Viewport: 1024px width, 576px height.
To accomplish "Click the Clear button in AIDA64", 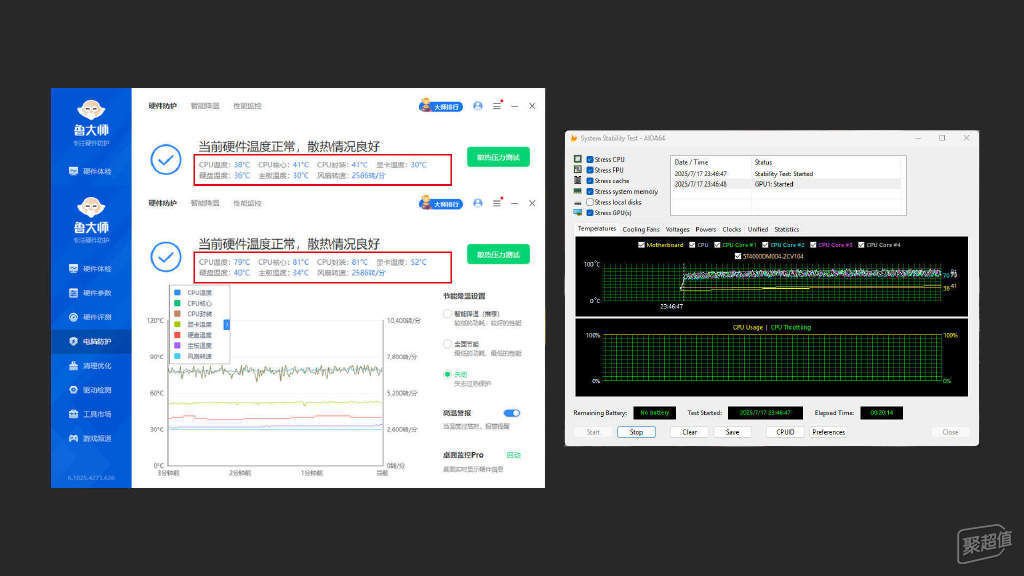I will coord(690,432).
